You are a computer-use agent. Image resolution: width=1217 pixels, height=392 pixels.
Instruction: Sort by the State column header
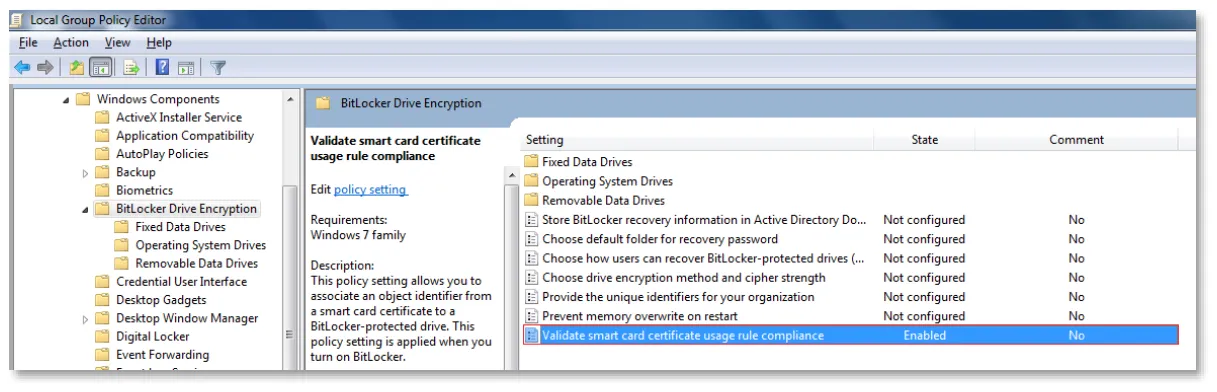tap(925, 140)
